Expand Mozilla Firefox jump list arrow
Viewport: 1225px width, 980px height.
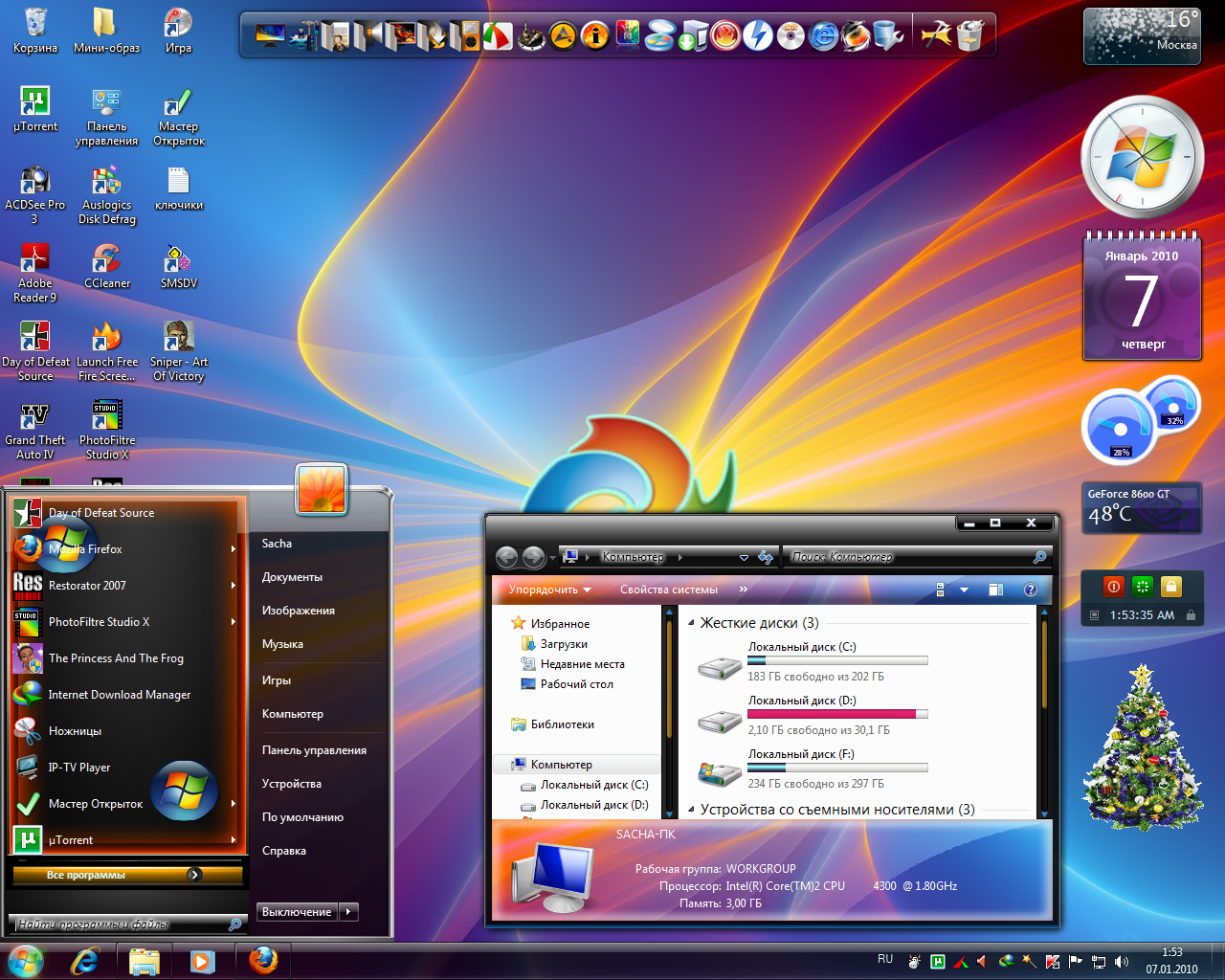[x=233, y=549]
